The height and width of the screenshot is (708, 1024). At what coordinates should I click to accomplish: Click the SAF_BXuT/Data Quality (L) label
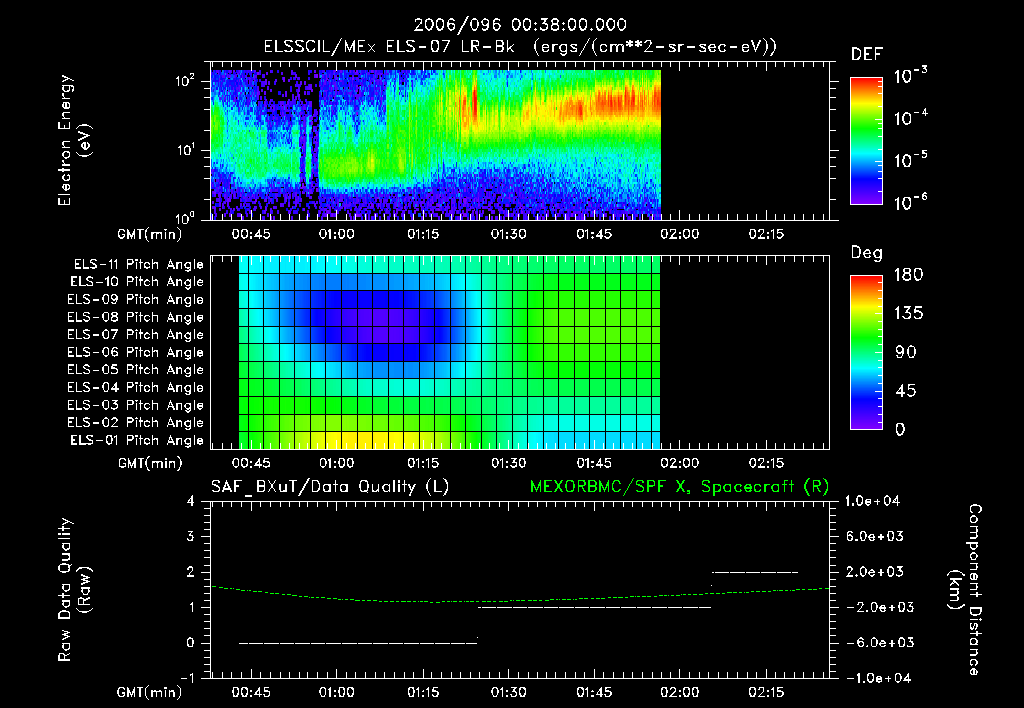pyautogui.click(x=330, y=487)
